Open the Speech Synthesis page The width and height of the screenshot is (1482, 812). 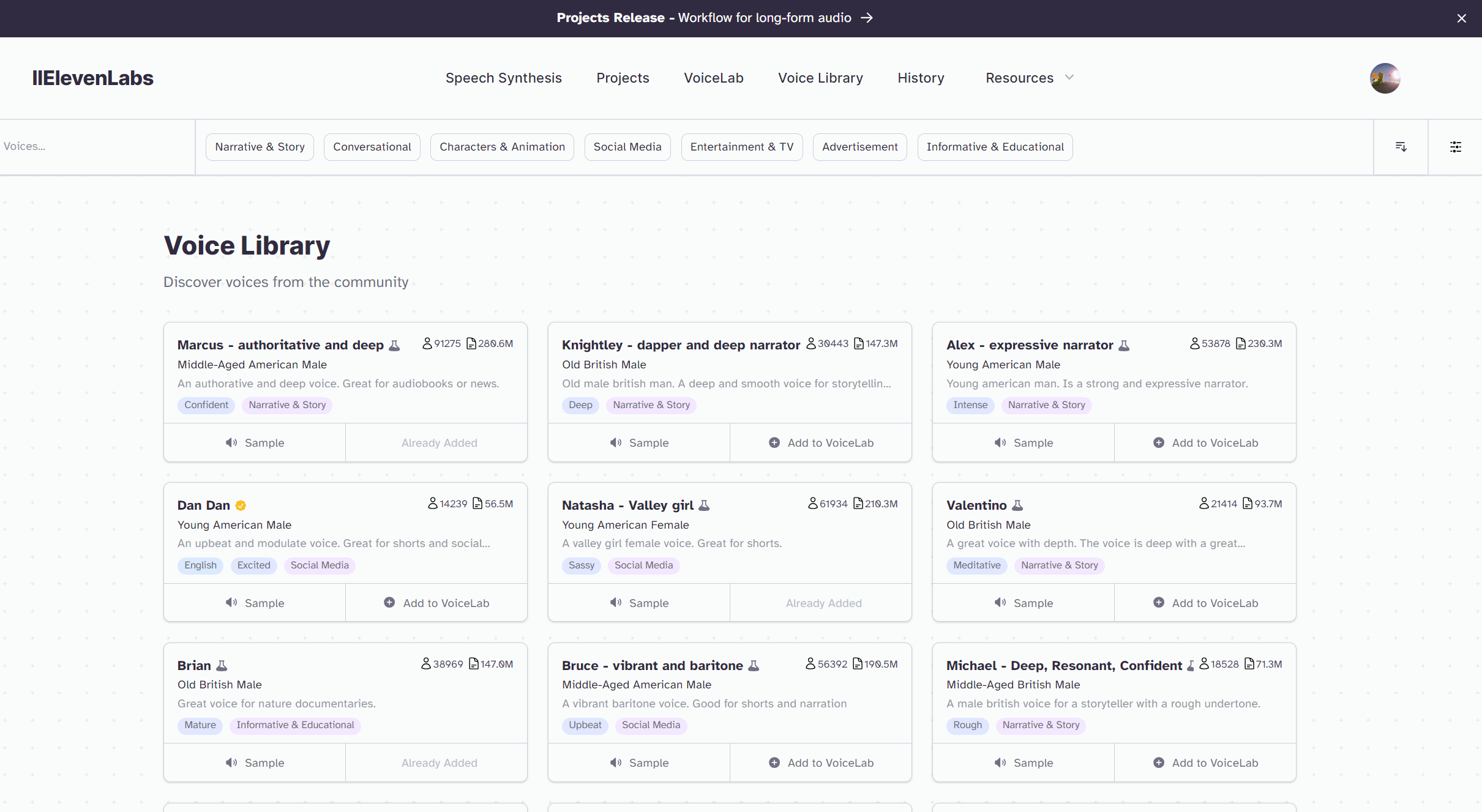pyautogui.click(x=503, y=78)
